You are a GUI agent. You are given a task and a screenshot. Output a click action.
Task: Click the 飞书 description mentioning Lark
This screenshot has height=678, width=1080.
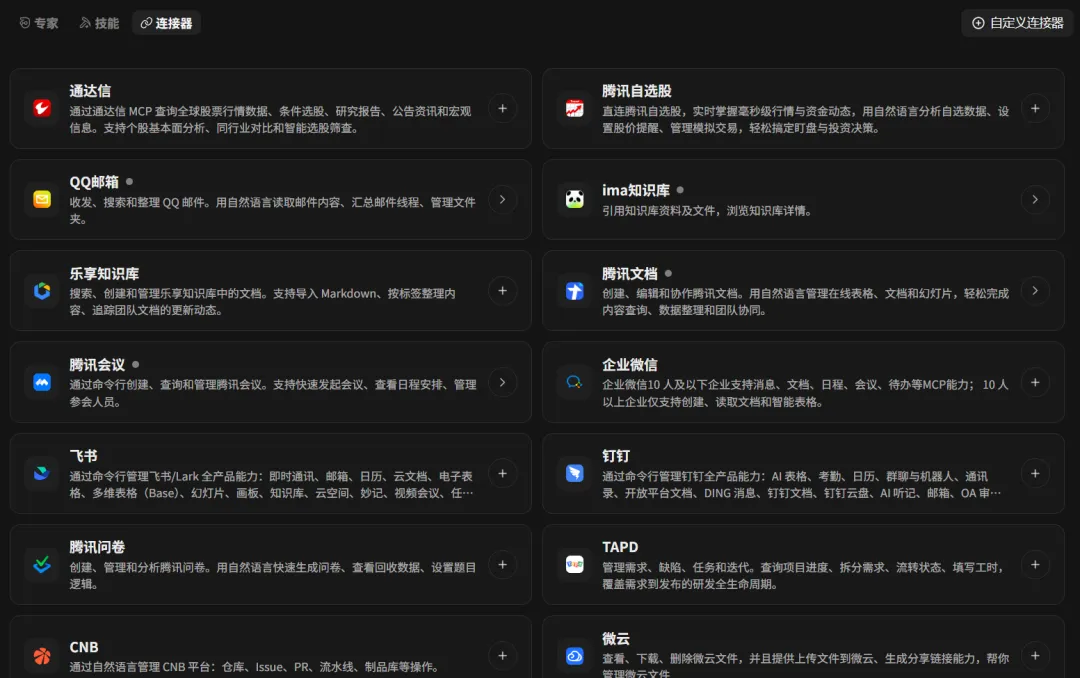tap(271, 484)
